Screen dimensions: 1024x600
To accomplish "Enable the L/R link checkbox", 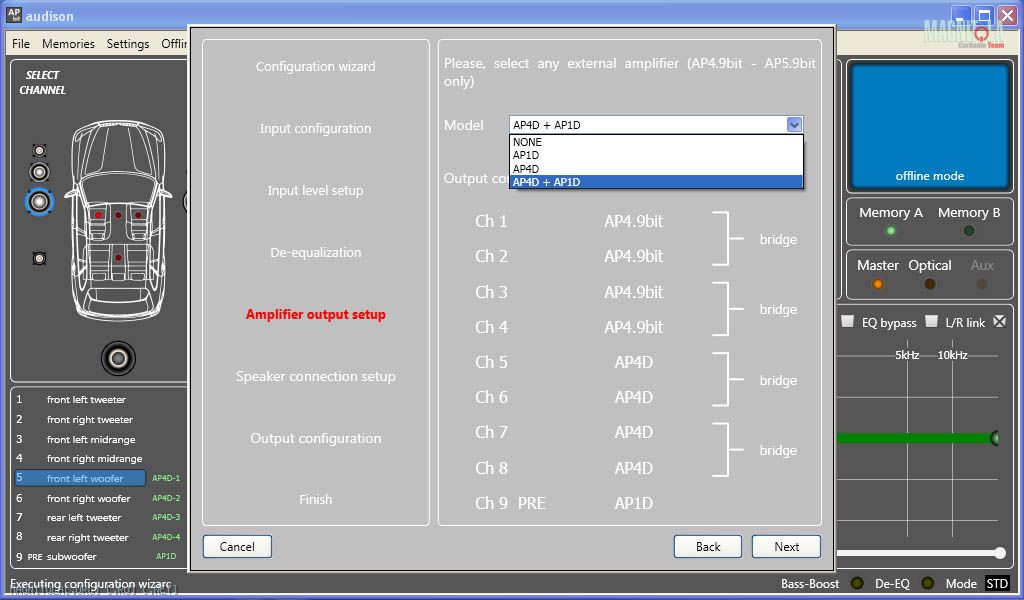I will 931,321.
